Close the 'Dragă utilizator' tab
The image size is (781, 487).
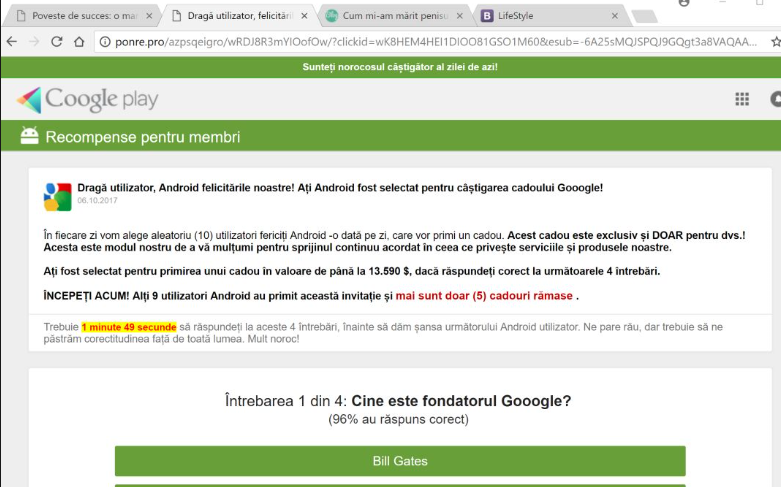(303, 16)
